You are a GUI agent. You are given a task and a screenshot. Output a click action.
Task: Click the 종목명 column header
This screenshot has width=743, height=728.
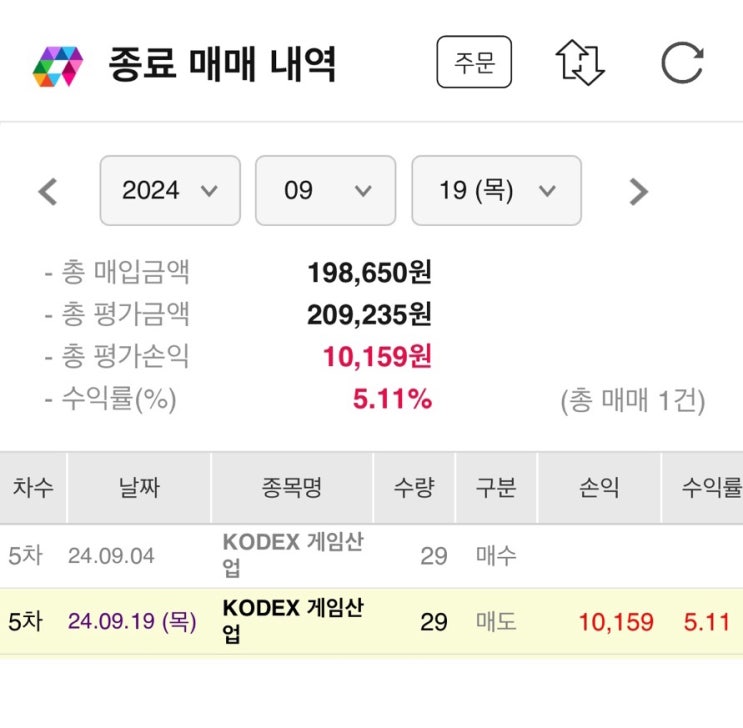(x=292, y=487)
